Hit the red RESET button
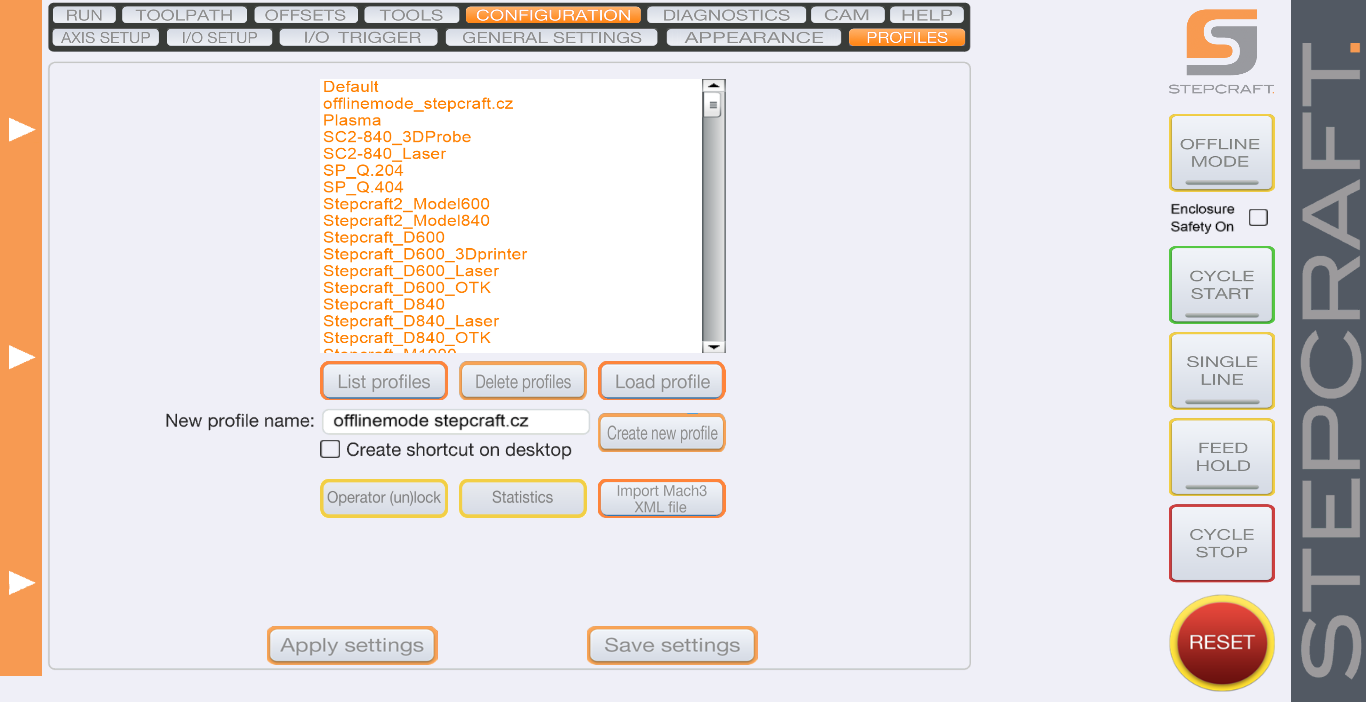The image size is (1366, 702). [1221, 642]
